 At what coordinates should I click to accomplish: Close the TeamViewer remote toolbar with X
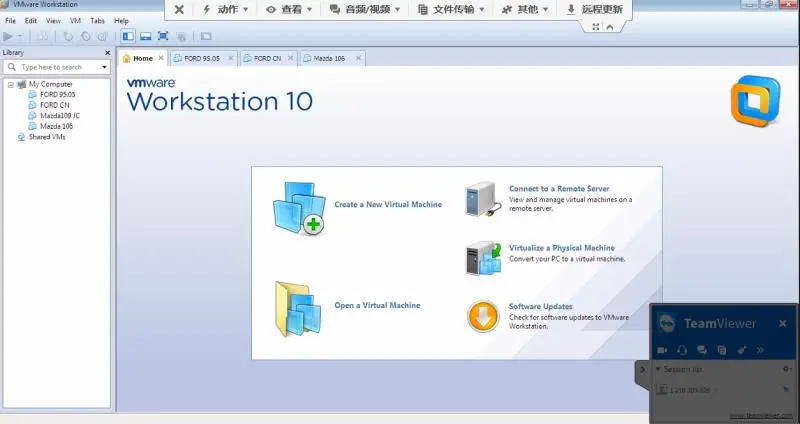179,9
